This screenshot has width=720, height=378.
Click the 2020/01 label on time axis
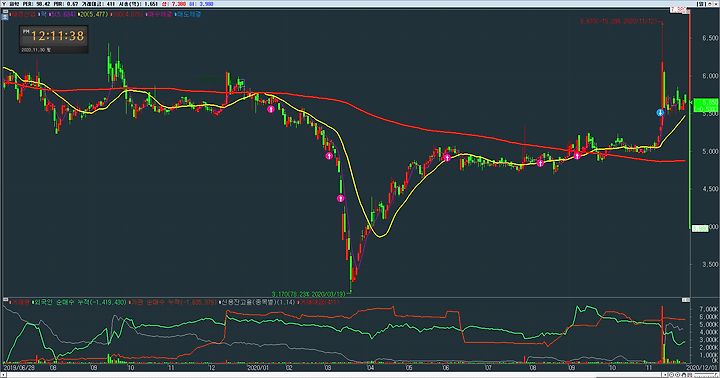tap(257, 367)
